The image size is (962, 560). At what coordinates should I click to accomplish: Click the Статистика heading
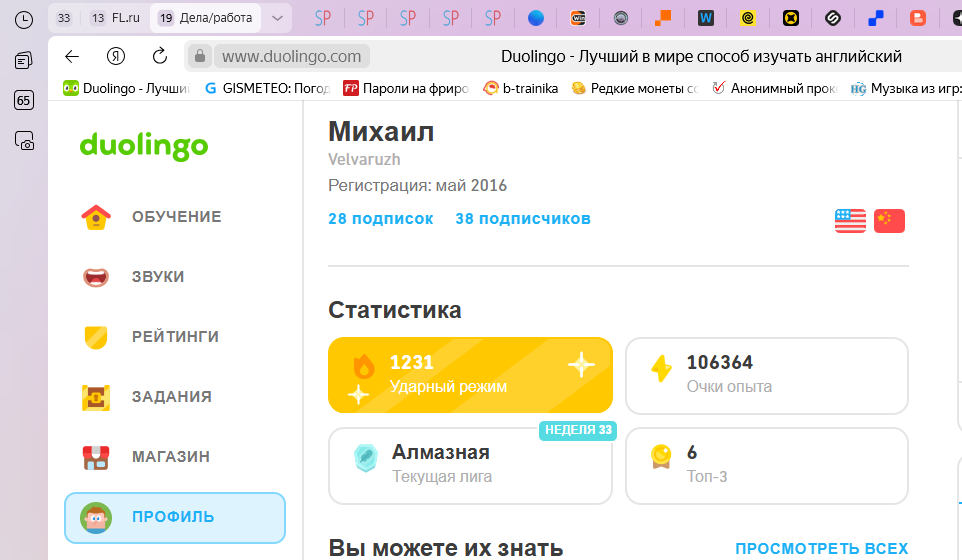[394, 310]
